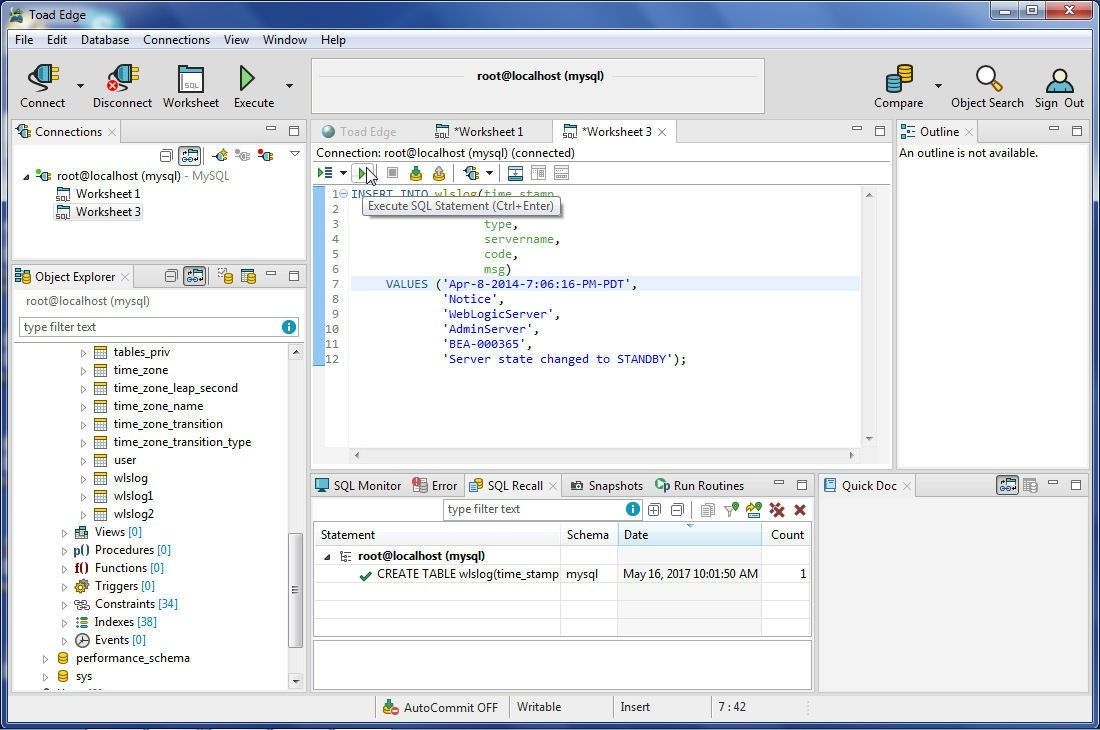Toggle Link with Editor in Object Explorer

click(194, 276)
